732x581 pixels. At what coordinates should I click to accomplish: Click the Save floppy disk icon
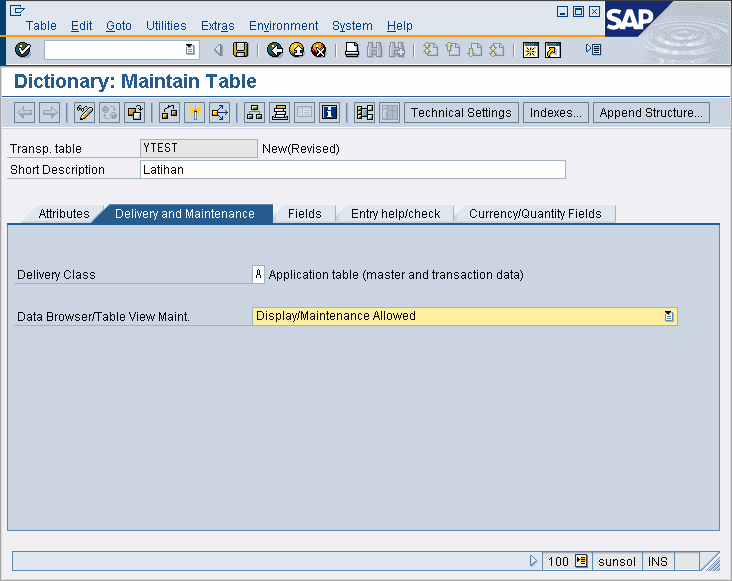pos(240,49)
